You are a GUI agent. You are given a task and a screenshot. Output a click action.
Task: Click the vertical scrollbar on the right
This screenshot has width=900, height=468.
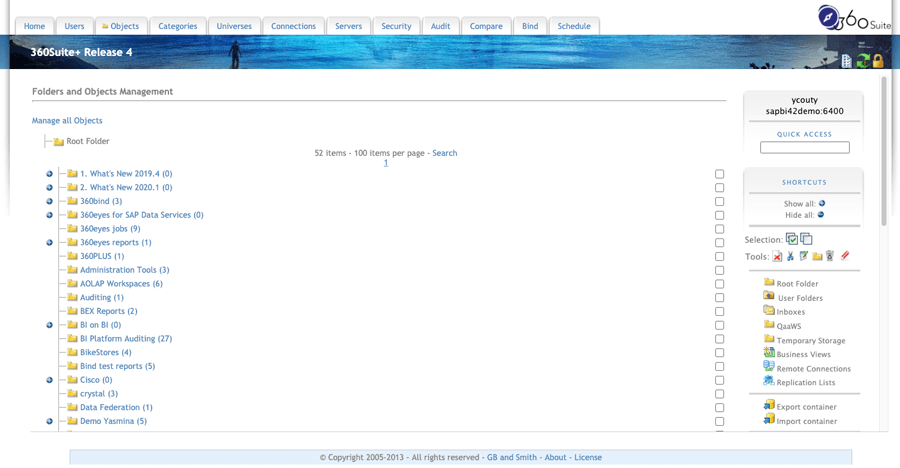pos(884,151)
